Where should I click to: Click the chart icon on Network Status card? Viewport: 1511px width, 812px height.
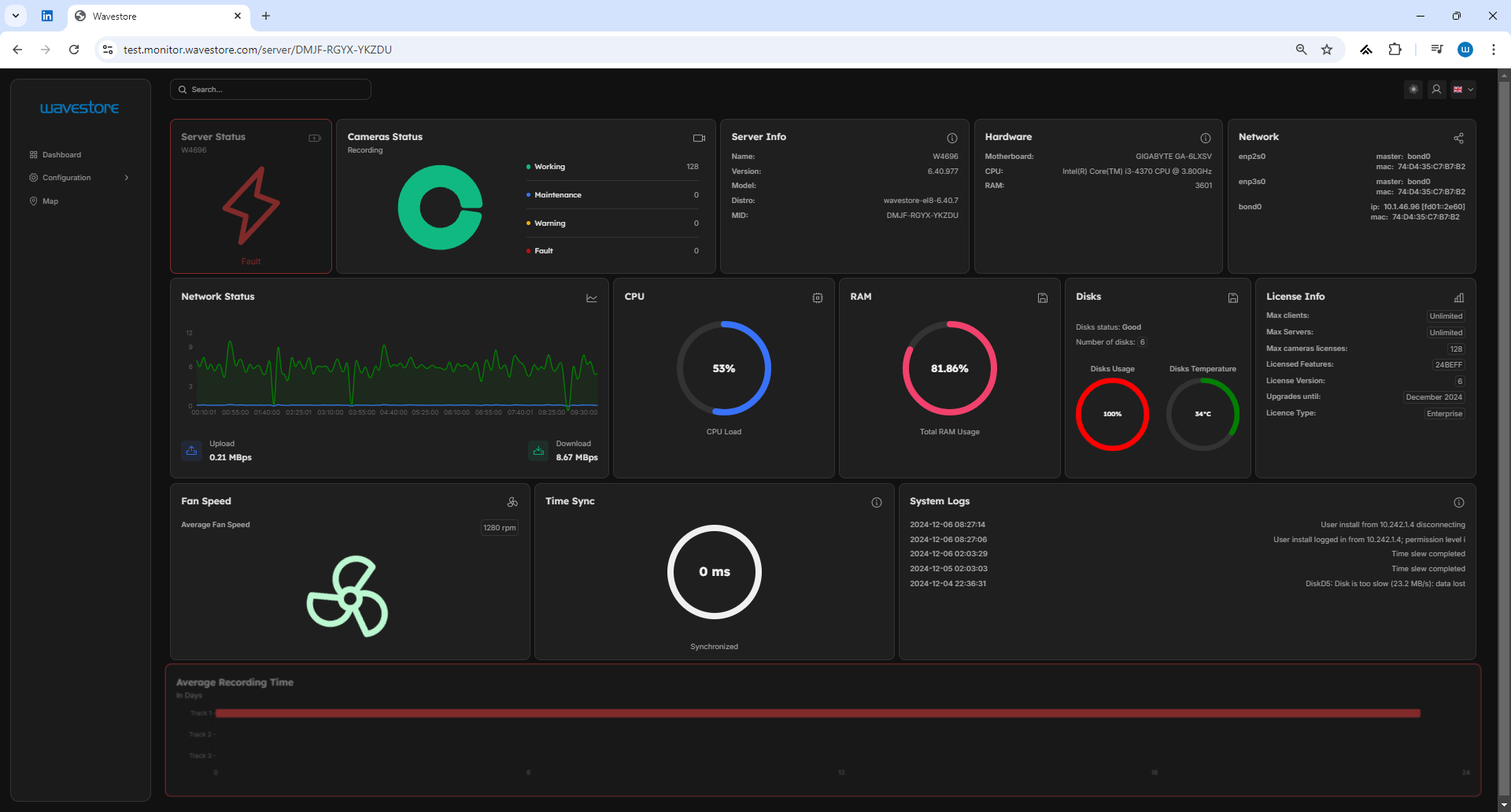tap(592, 298)
